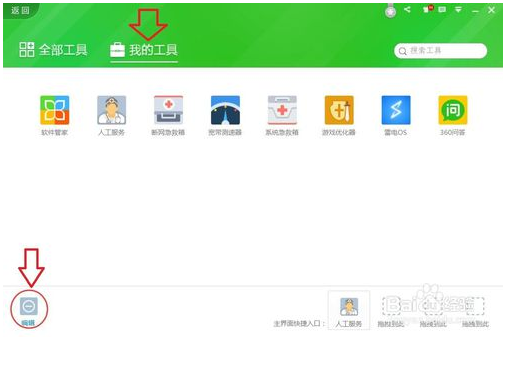Expand the main menu dropdown in the title bar

[x=459, y=10]
